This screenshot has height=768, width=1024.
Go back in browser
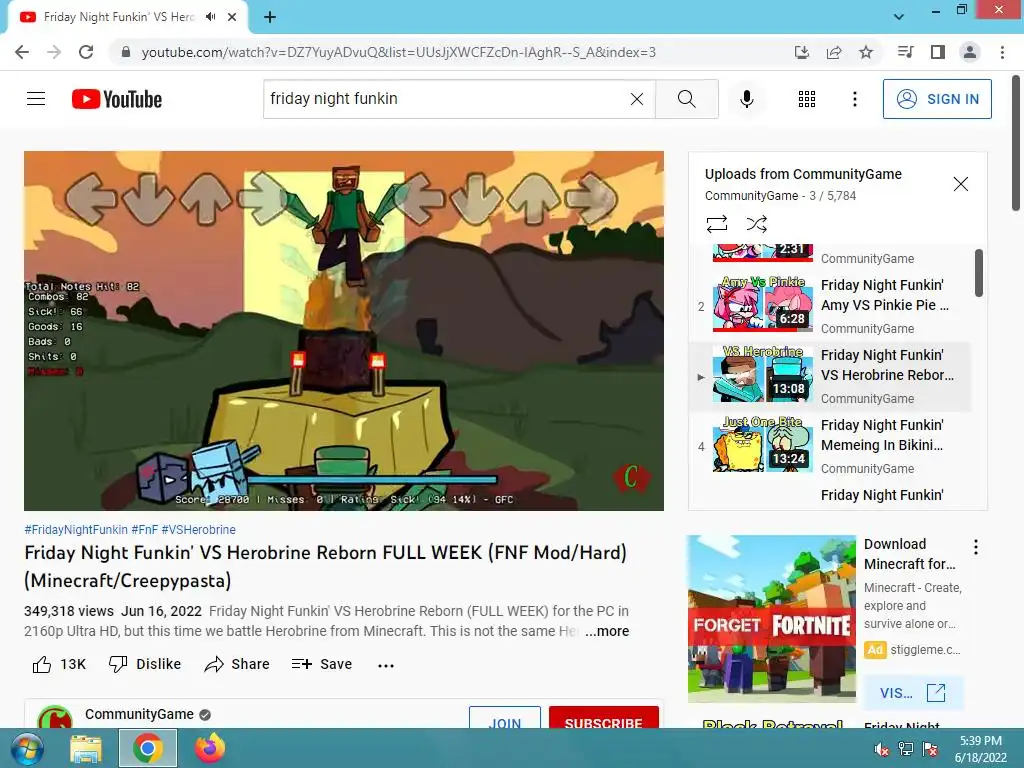click(x=22, y=52)
